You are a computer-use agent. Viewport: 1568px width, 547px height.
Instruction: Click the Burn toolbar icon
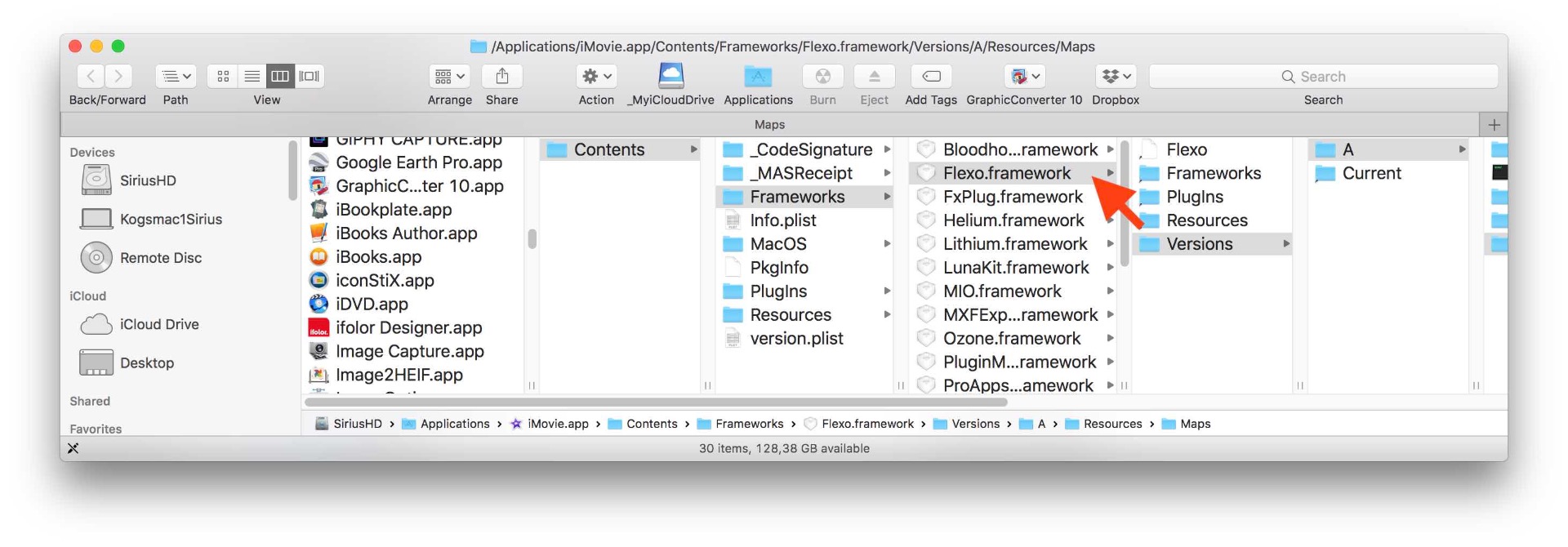822,76
